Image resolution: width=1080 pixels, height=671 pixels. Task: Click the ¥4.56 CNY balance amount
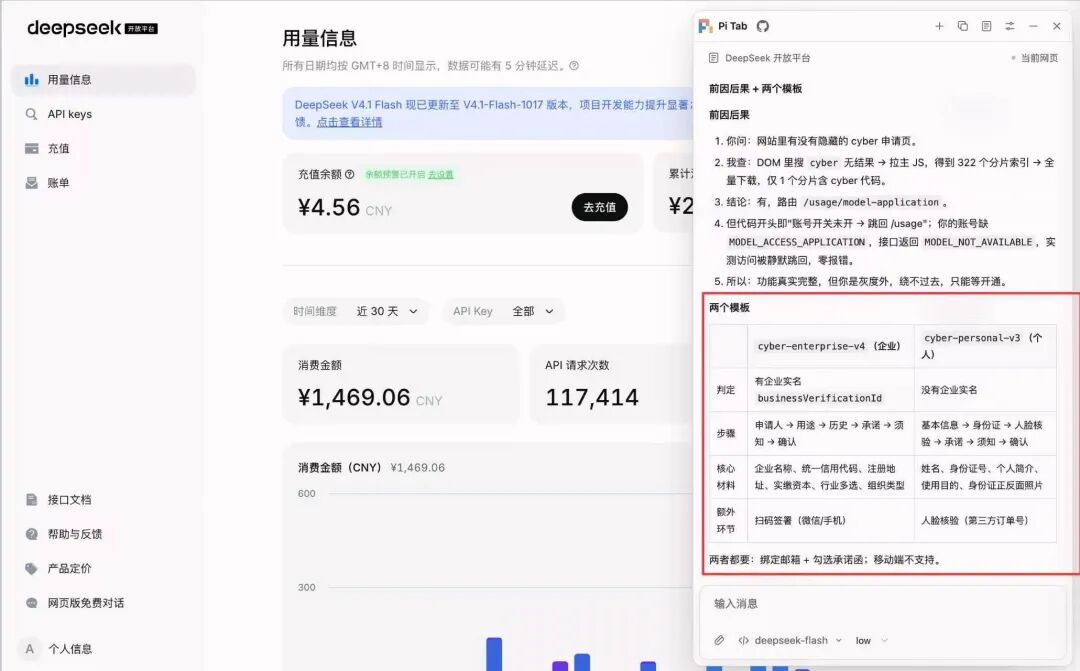click(344, 207)
